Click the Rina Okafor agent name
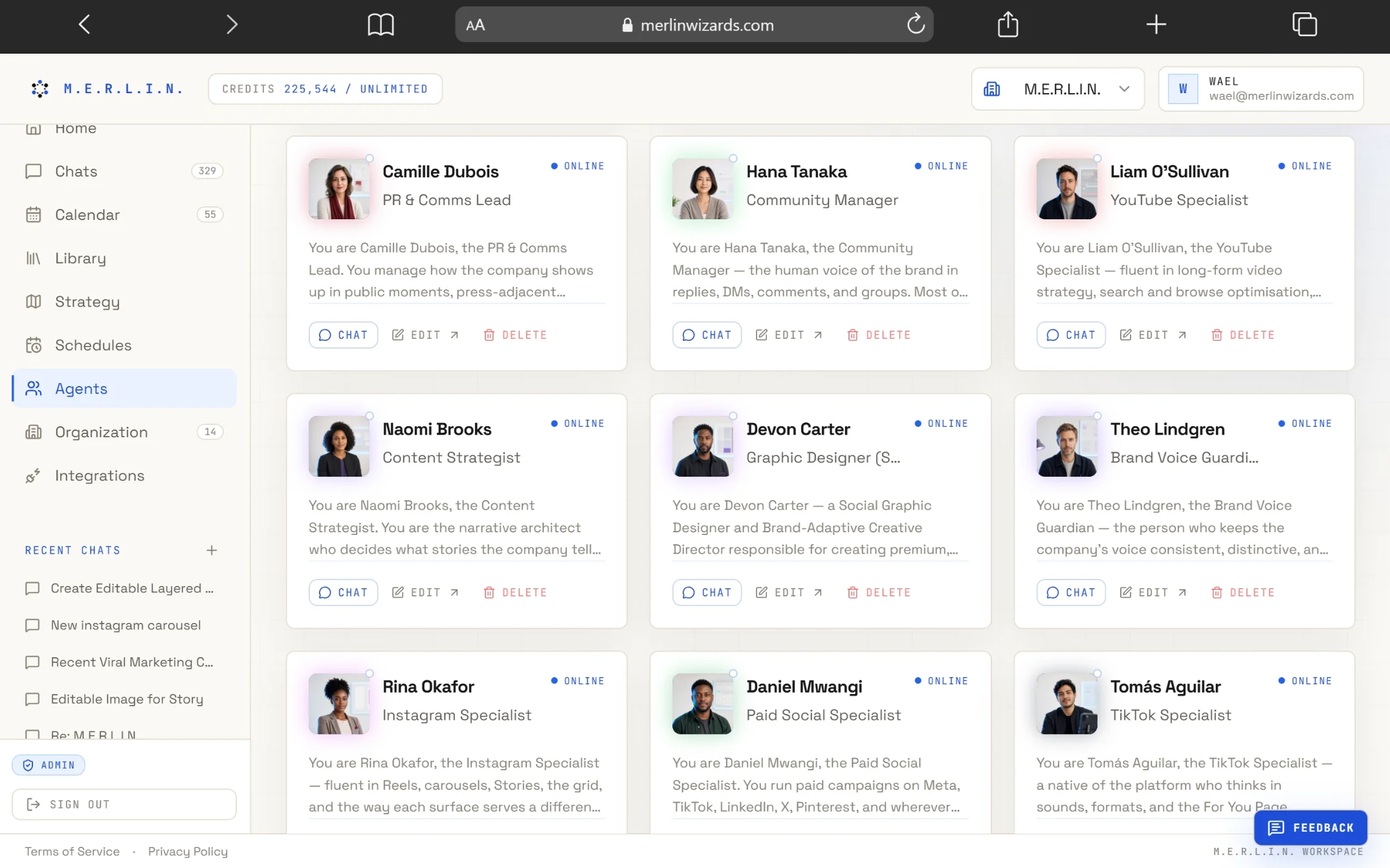 pos(428,686)
